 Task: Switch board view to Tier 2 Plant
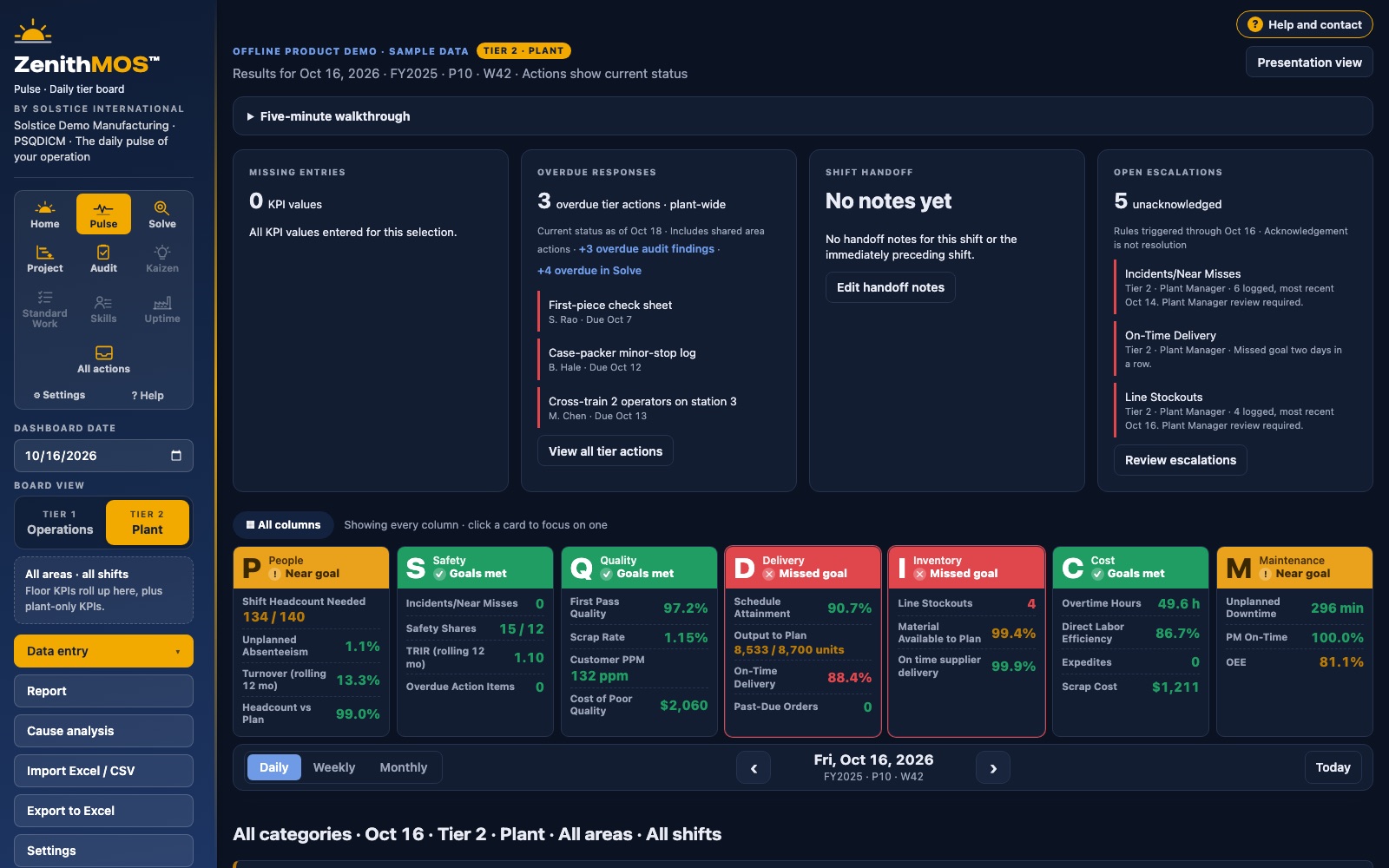[x=148, y=523]
